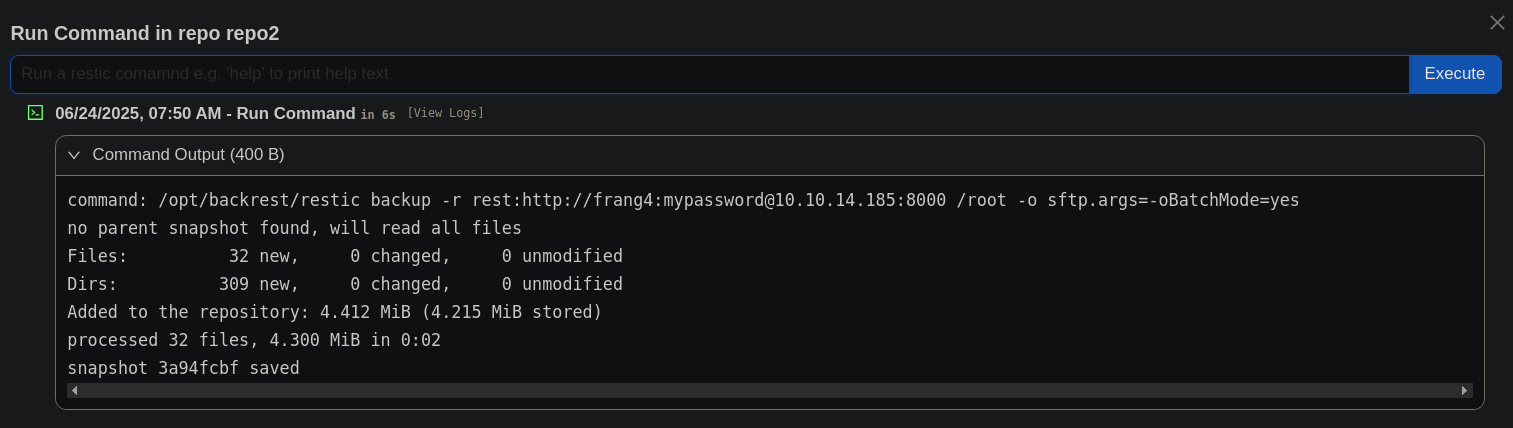Viewport: 1513px width, 428px height.
Task: Click the 'snapshot 3a94fcbf saved' line
Action: (183, 368)
